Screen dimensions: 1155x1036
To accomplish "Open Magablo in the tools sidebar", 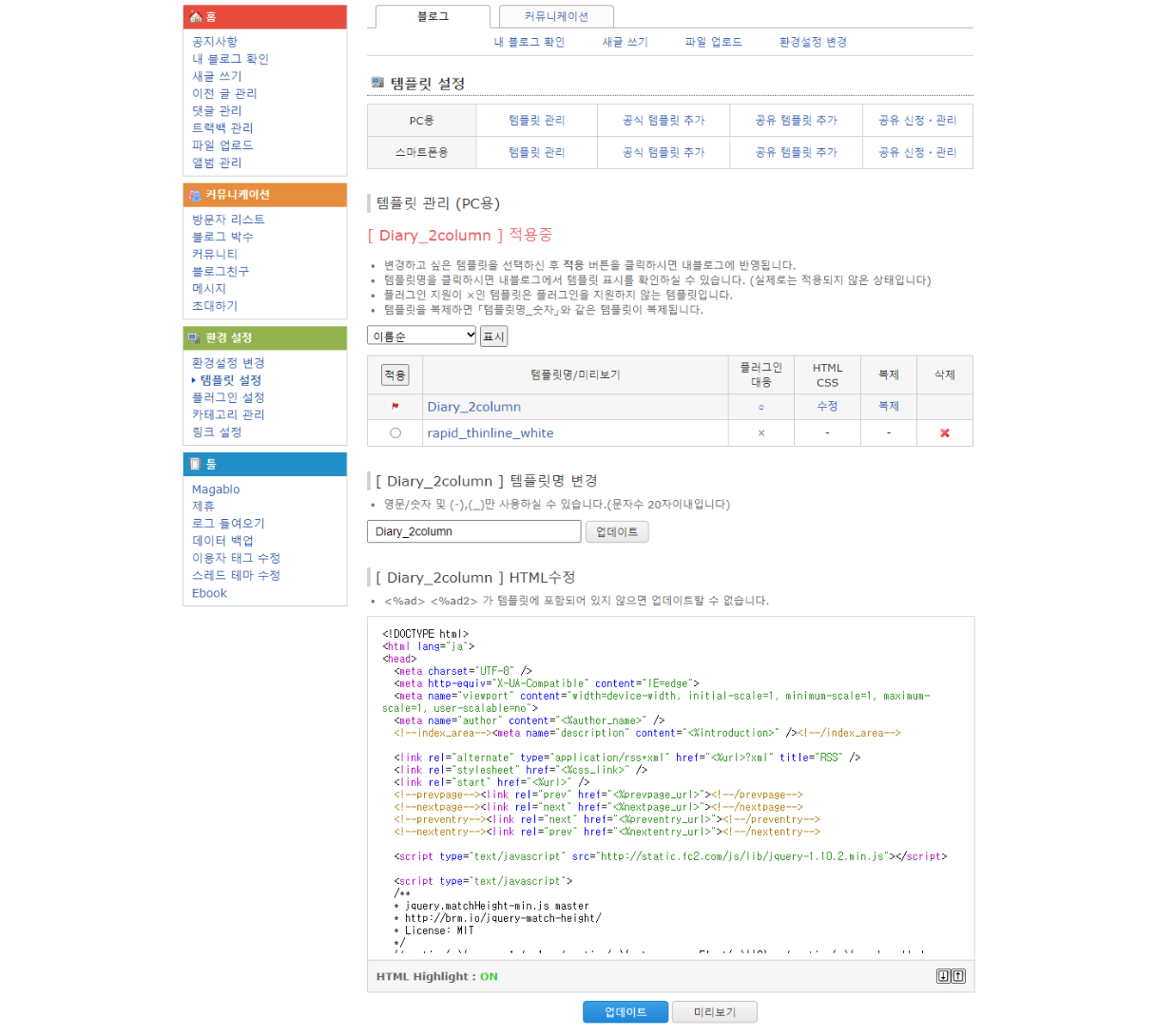I will tap(216, 489).
